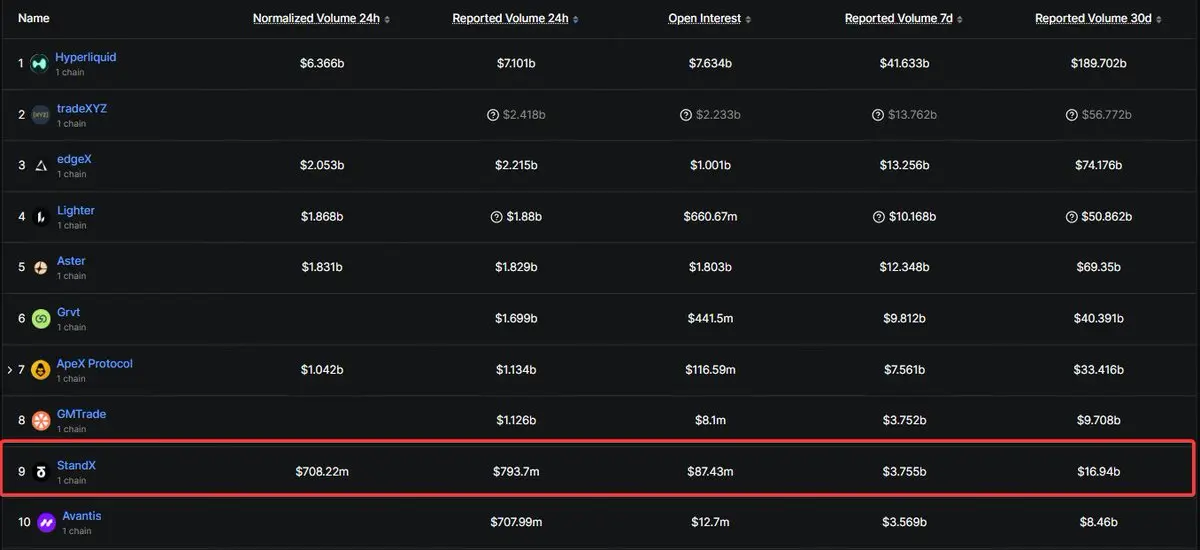Click question mark icon beside Lighter's $10.168b
1200x550 pixels.
coord(878,217)
